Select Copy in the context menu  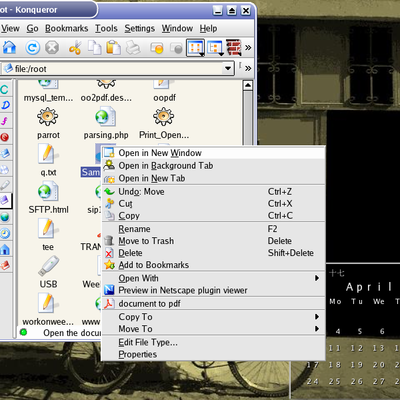pos(213,216)
